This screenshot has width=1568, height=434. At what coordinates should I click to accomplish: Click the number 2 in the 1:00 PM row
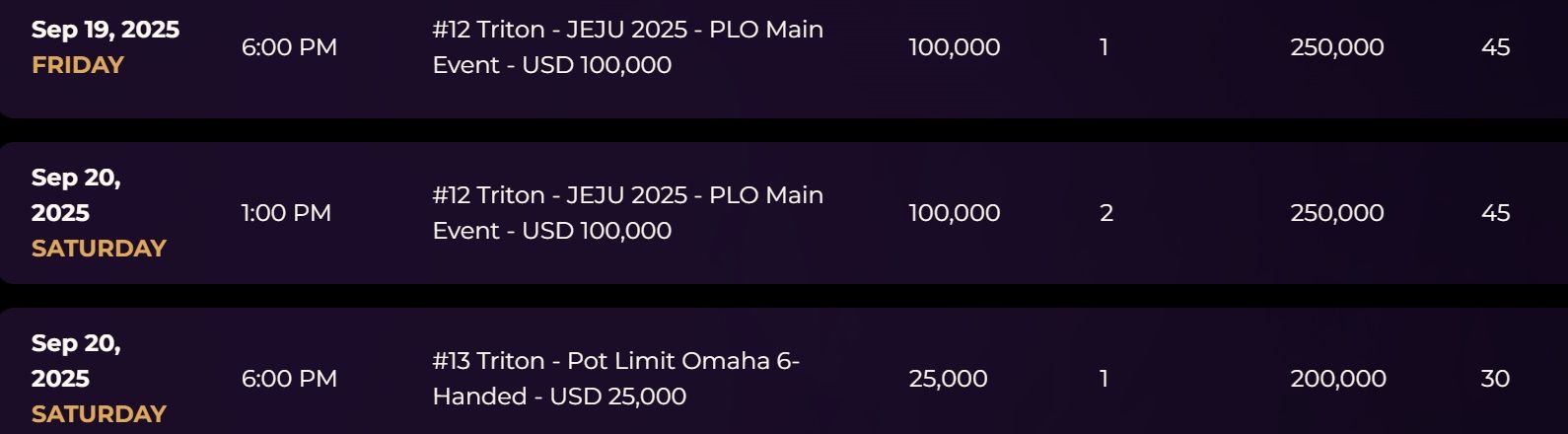click(x=1105, y=213)
